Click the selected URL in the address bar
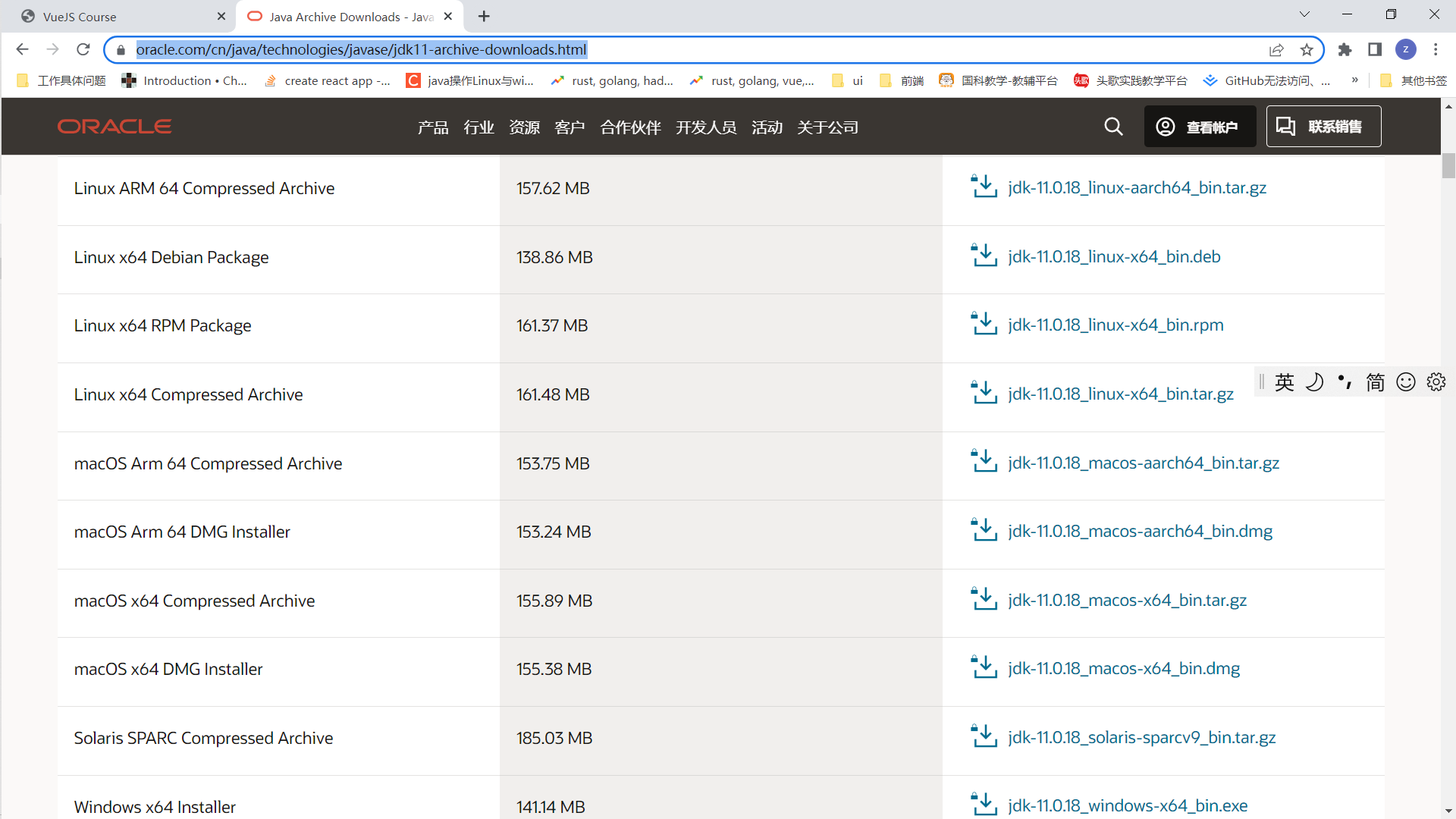Viewport: 1456px width, 819px height. (360, 49)
